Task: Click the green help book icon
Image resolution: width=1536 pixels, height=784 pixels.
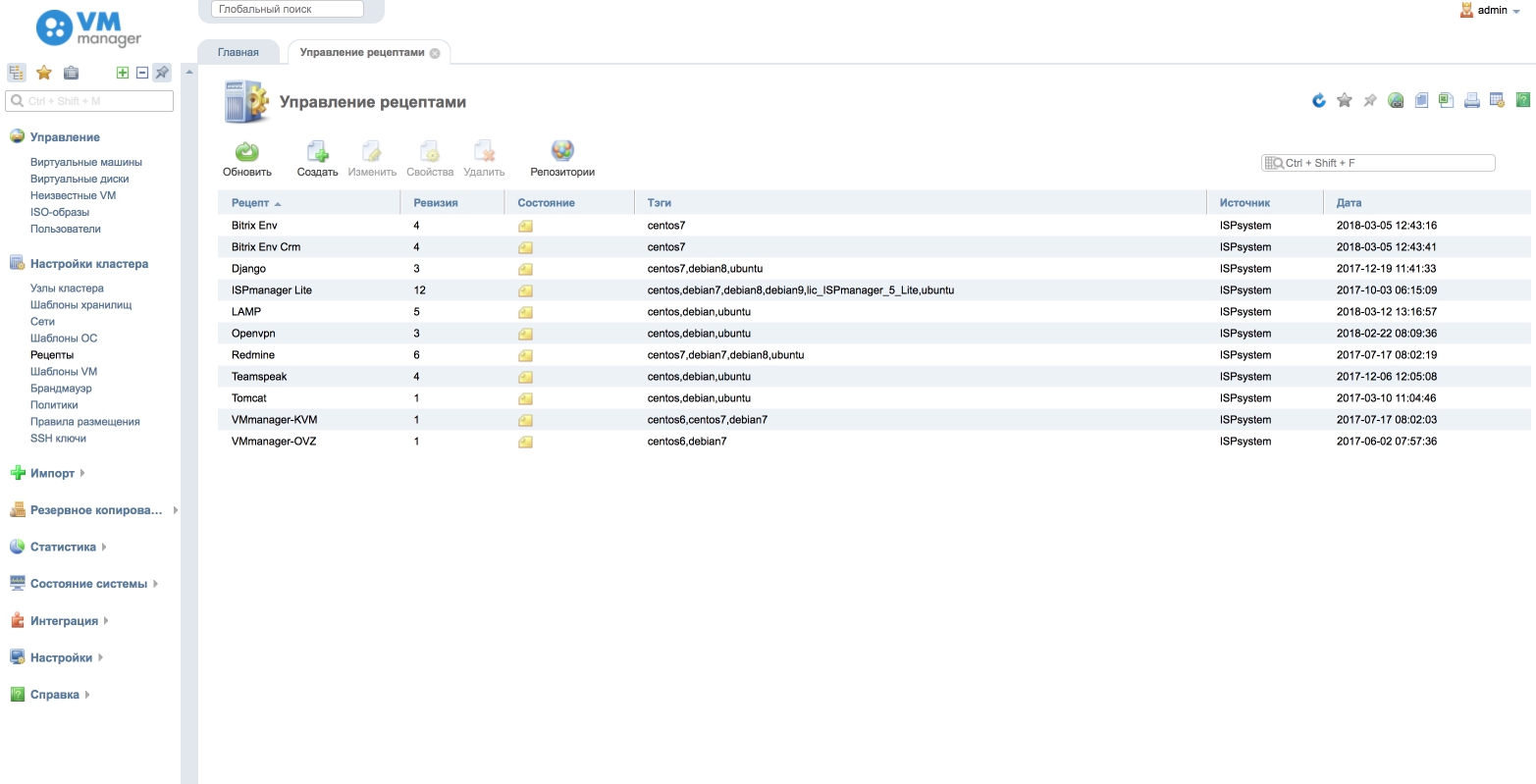Action: point(1522,100)
